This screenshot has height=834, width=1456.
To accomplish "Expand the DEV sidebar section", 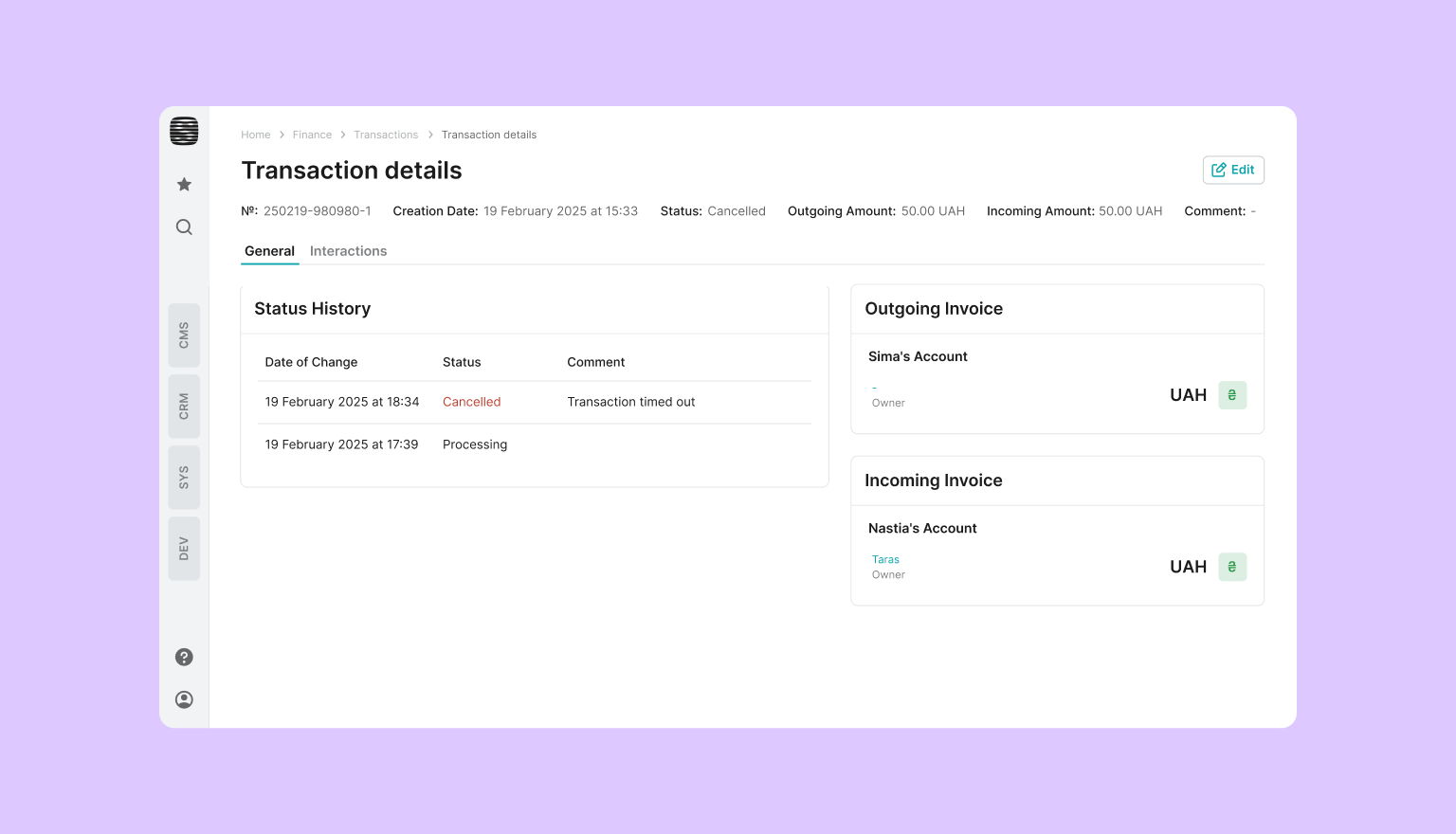I will 184,549.
